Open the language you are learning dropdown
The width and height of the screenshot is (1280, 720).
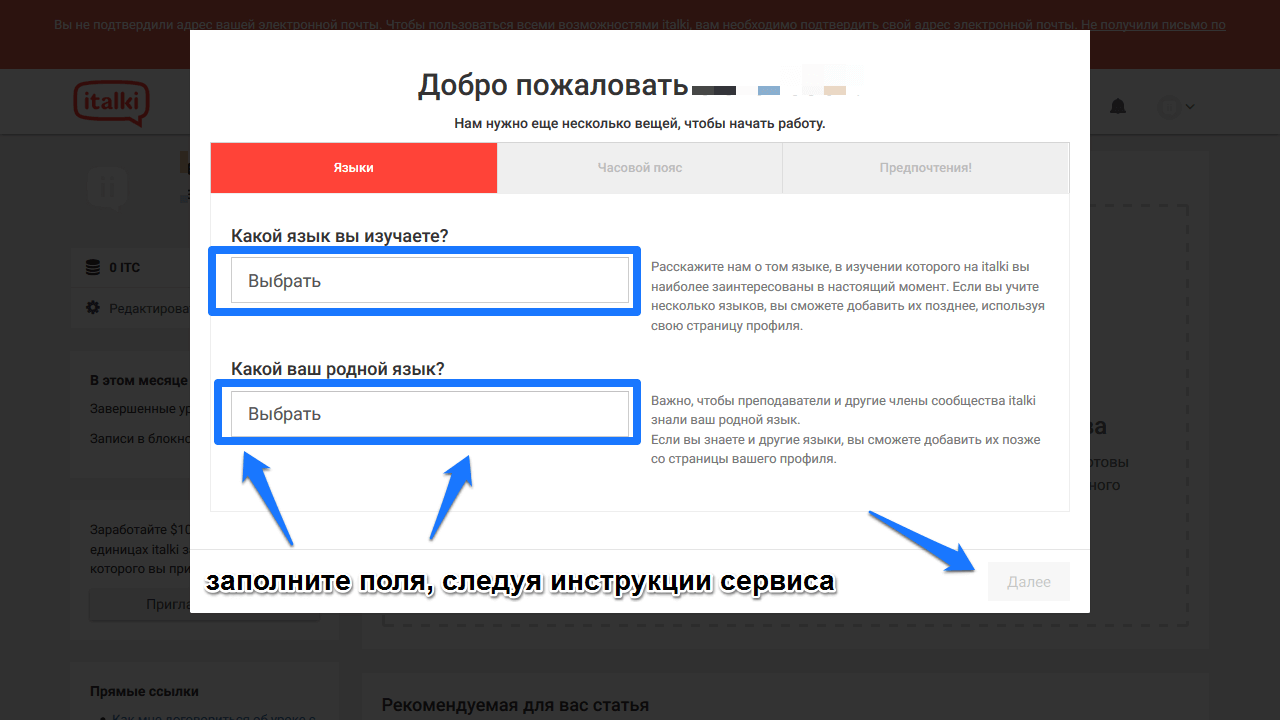click(x=430, y=280)
